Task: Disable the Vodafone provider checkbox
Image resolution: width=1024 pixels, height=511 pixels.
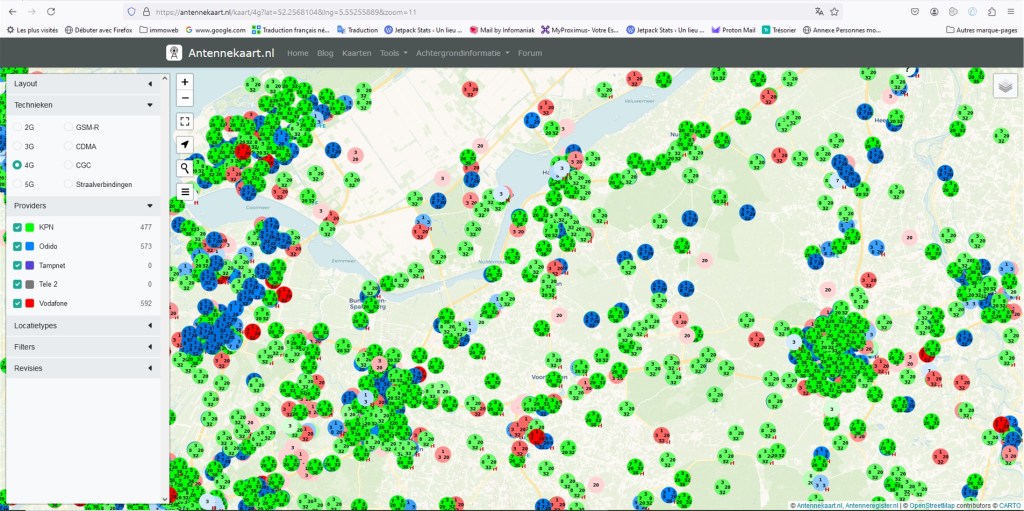Action: tap(18, 303)
